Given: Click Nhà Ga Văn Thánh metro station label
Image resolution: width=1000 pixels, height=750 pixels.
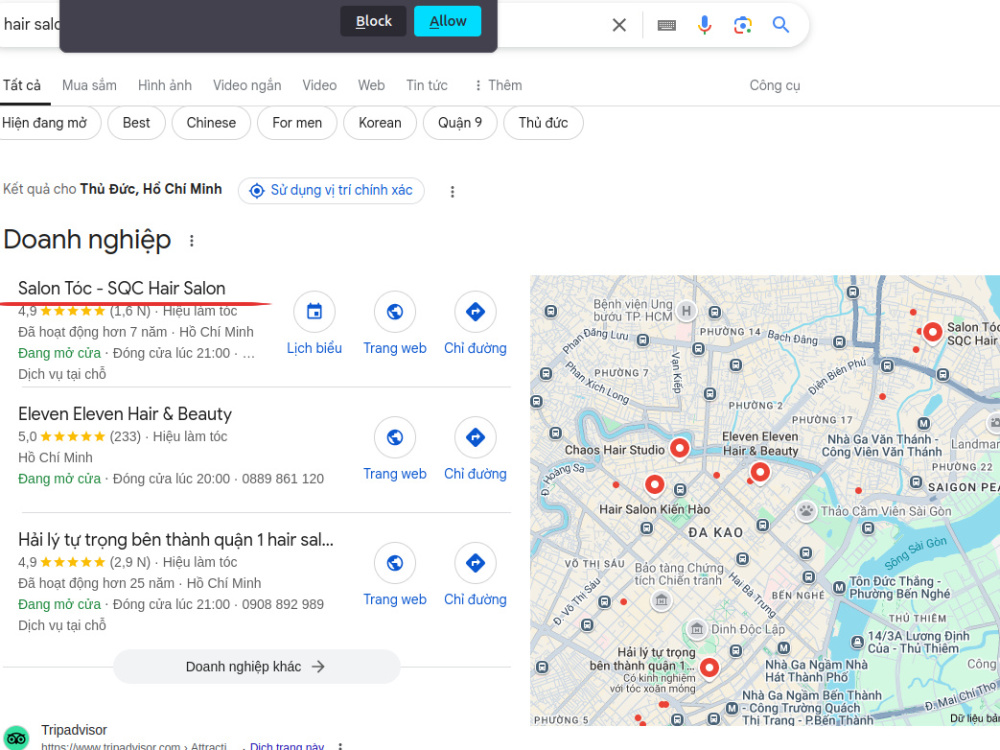Looking at the screenshot, I should click(881, 445).
